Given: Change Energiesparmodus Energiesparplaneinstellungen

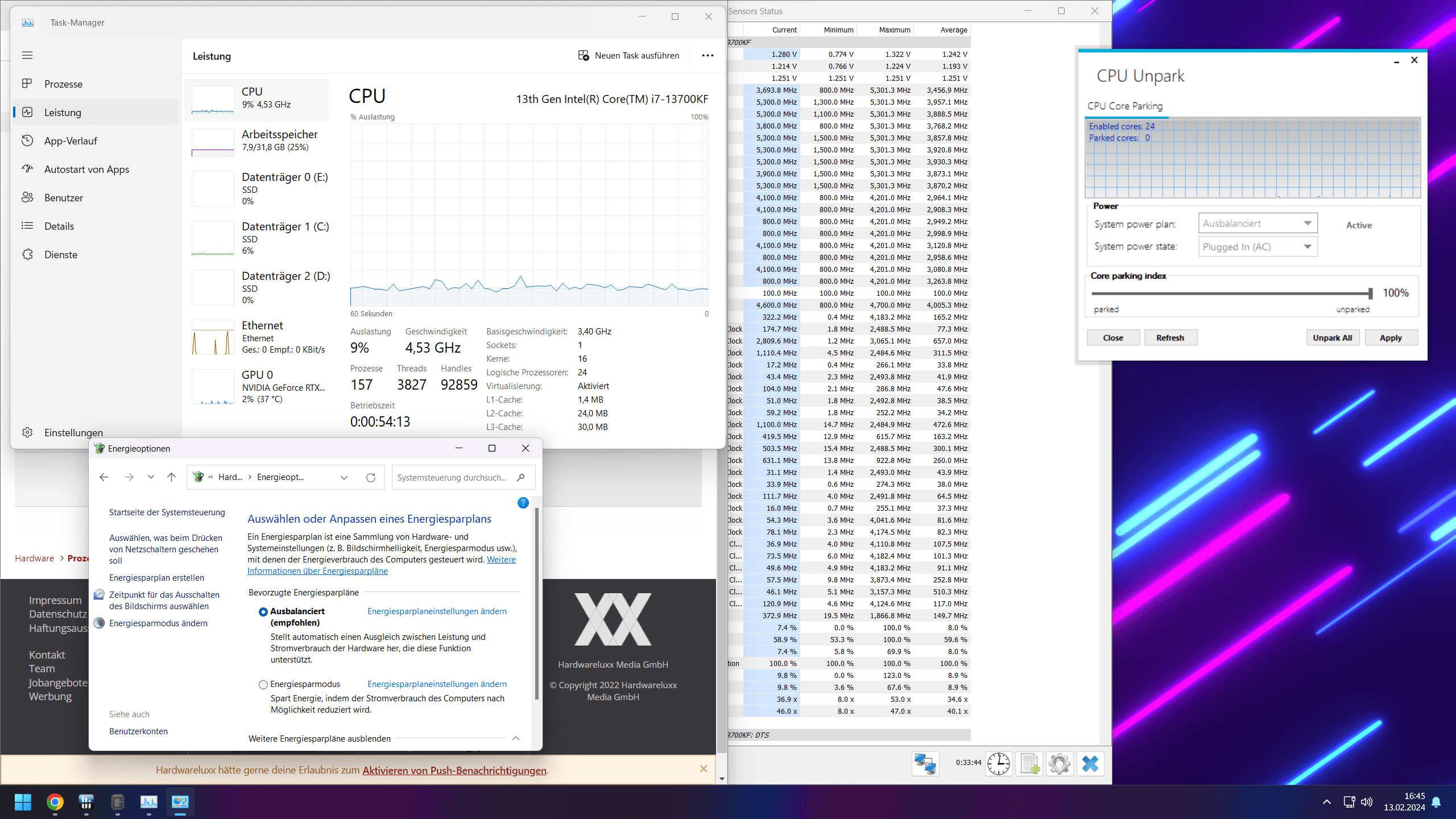Looking at the screenshot, I should point(437,684).
